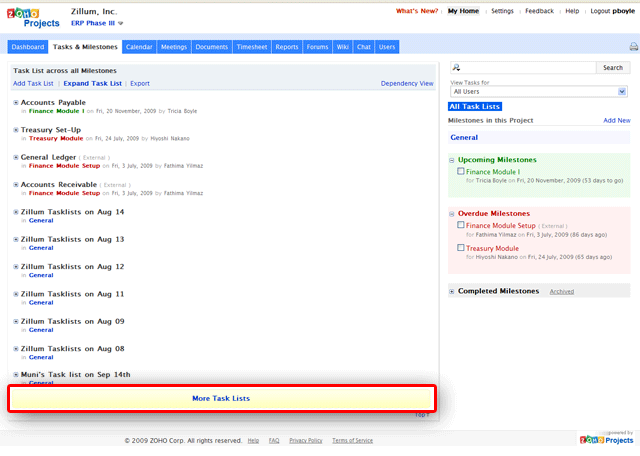
Task: Expand the General Ledger task list
Action: pos(16,157)
